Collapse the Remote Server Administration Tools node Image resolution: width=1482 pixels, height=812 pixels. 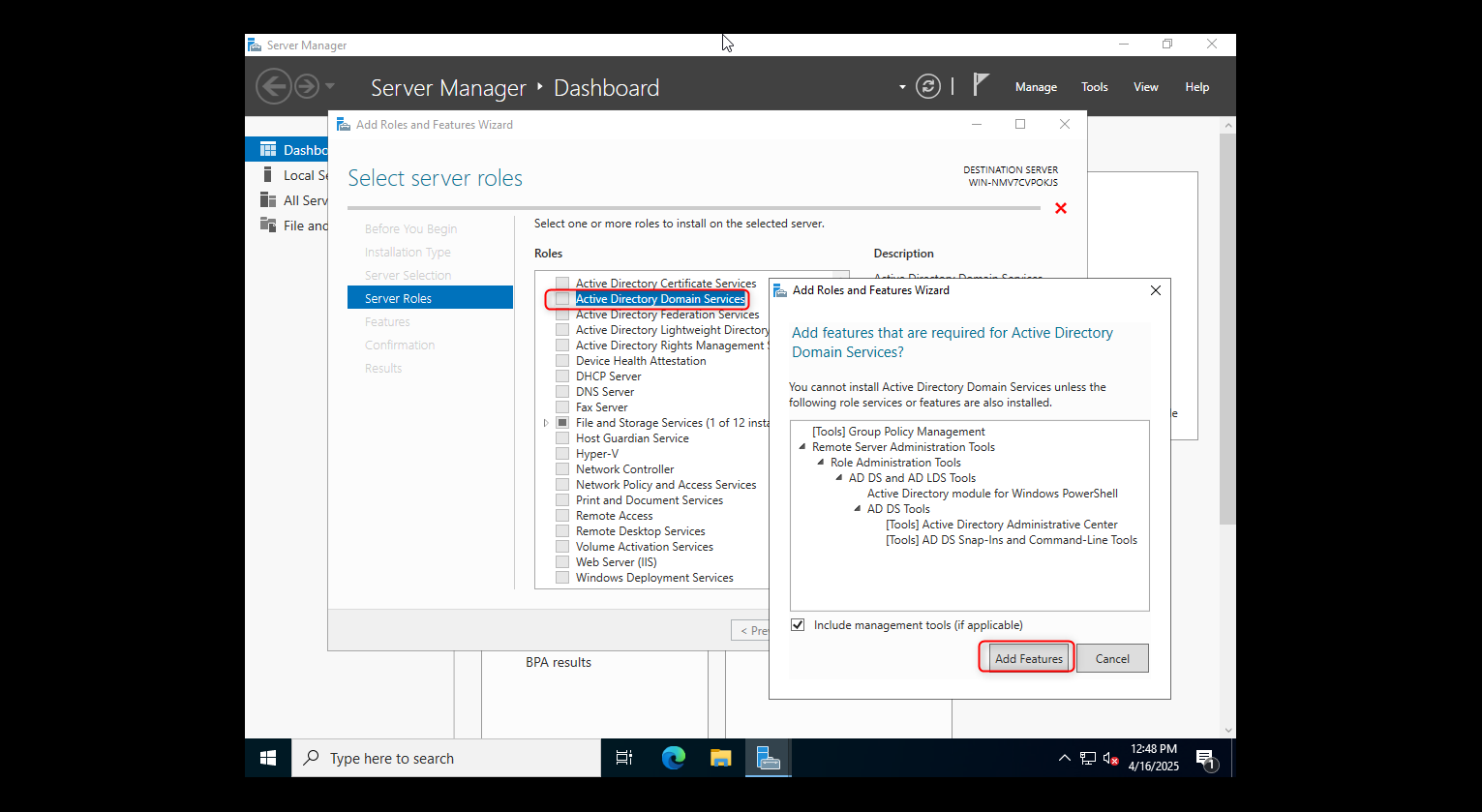click(802, 447)
